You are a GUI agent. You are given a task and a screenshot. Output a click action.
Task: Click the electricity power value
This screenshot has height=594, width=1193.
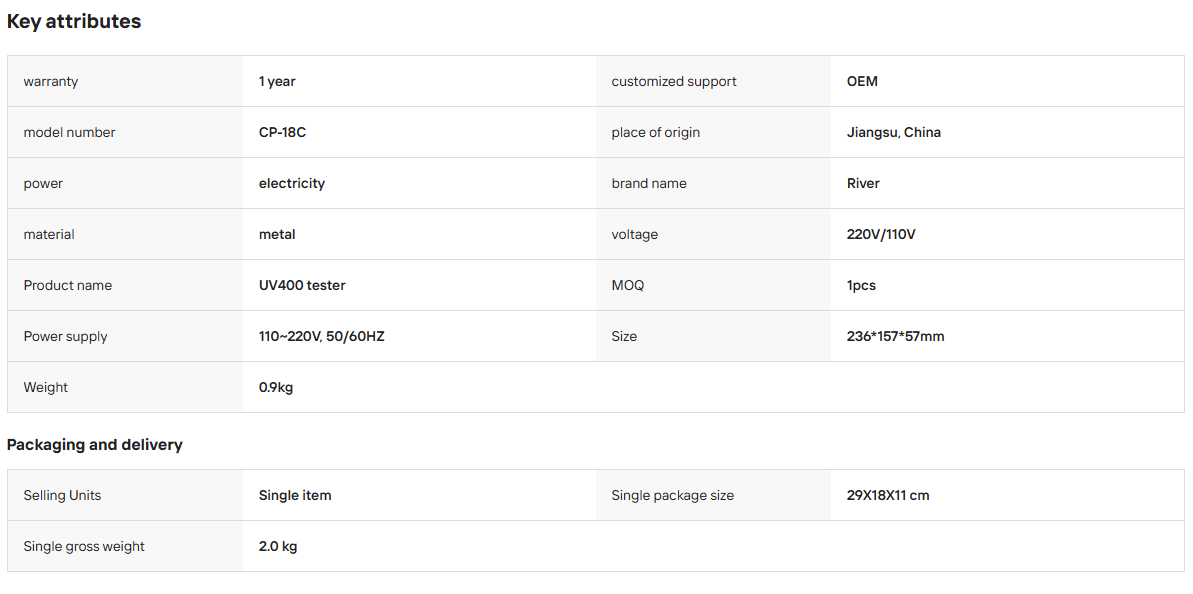coord(291,183)
